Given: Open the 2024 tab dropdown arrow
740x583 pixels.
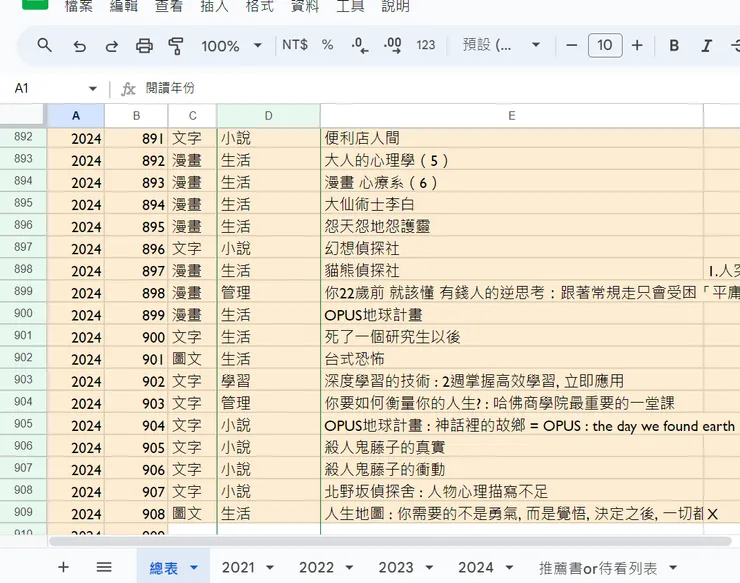Looking at the screenshot, I should pos(509,567).
